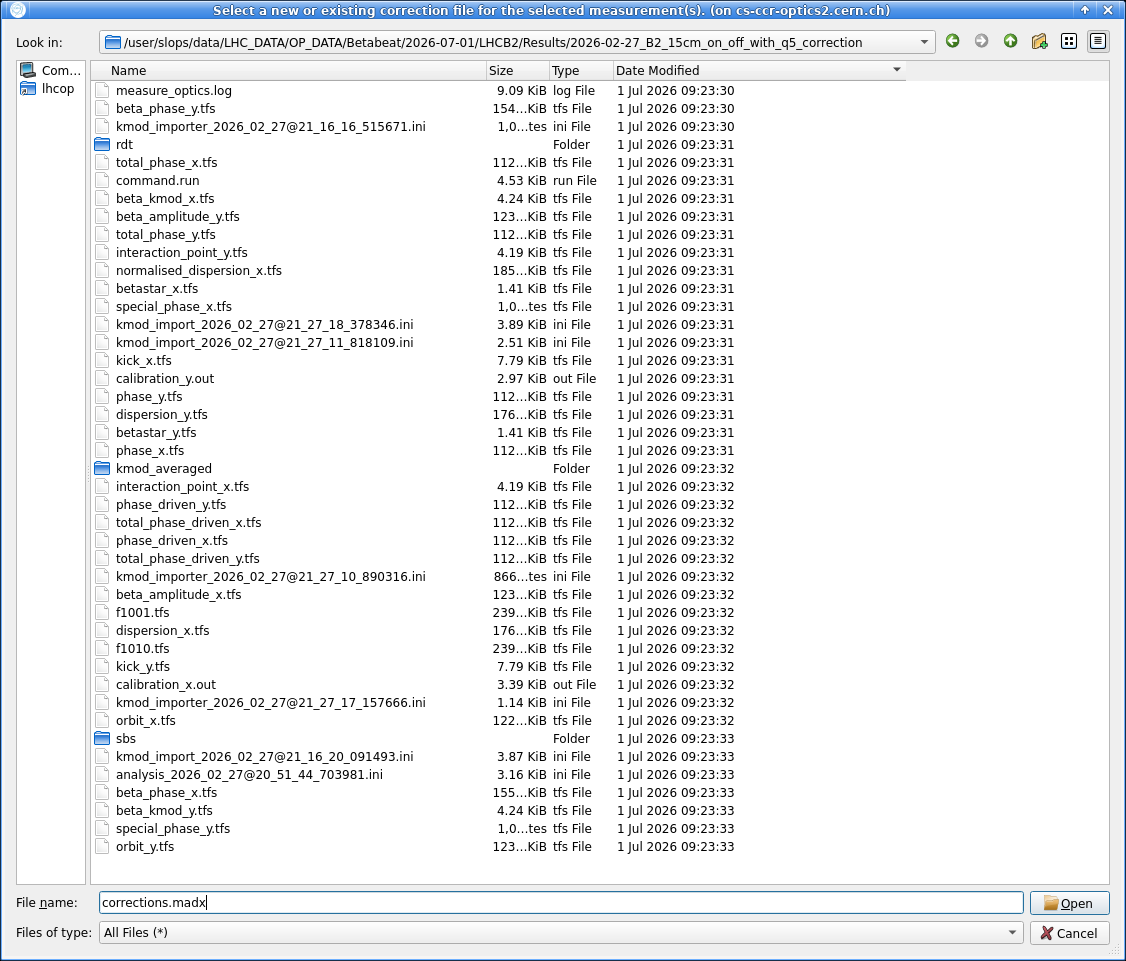Select kick_x.tfs file
This screenshot has width=1126, height=961.
(x=144, y=361)
